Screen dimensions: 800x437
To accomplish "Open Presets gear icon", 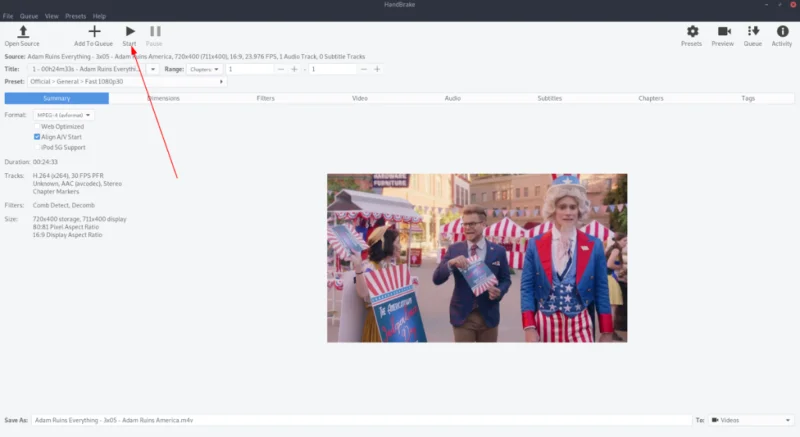I will tap(692, 32).
